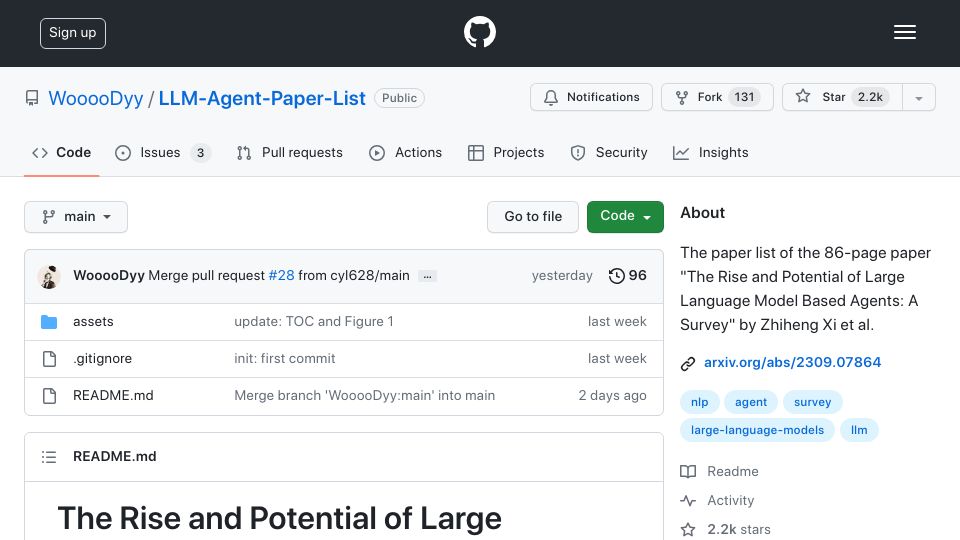Screen dimensions: 960x540
Task: Click the .gitignore file icon
Action: (49, 359)
